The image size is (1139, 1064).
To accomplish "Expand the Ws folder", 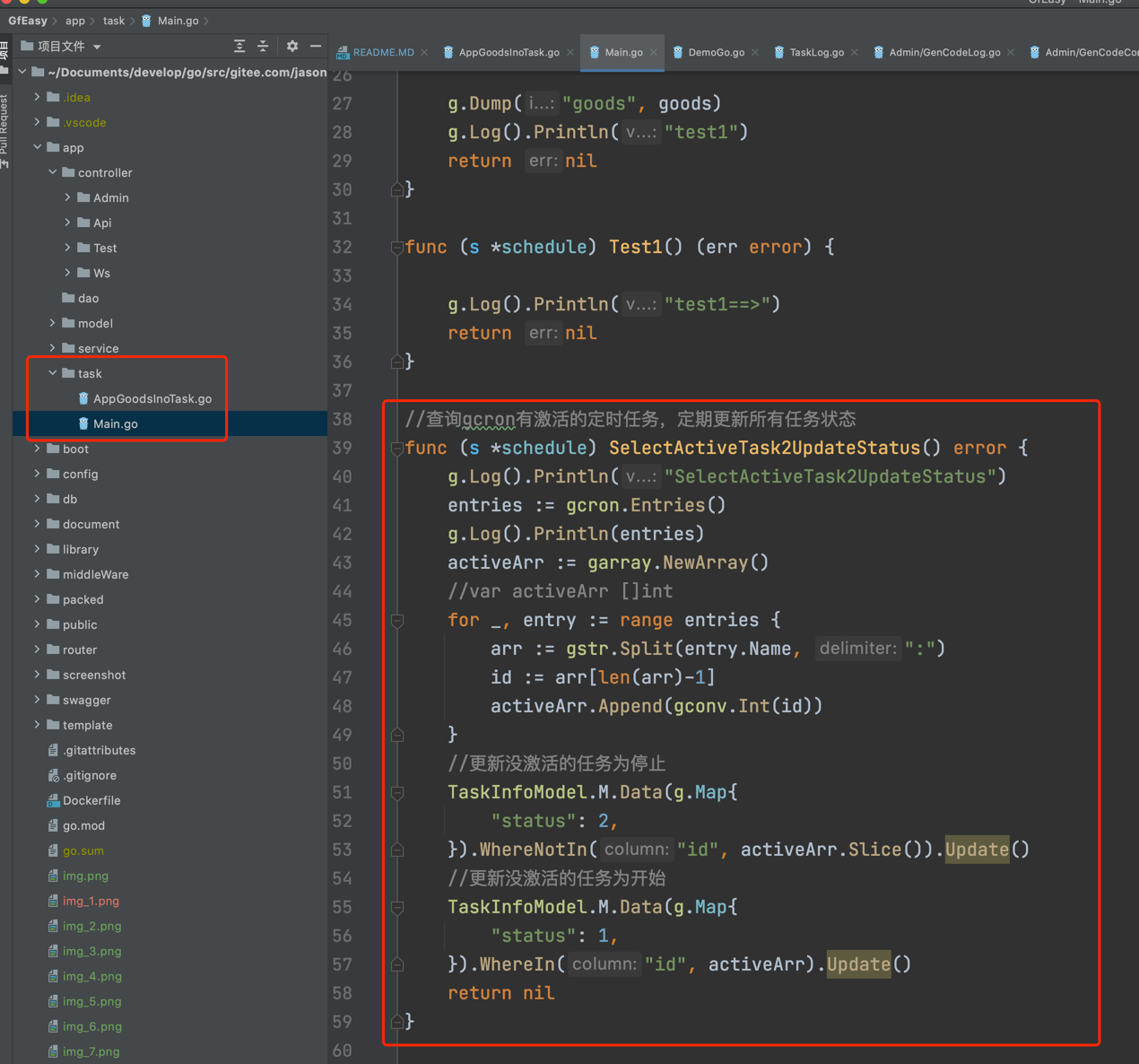I will 67,273.
